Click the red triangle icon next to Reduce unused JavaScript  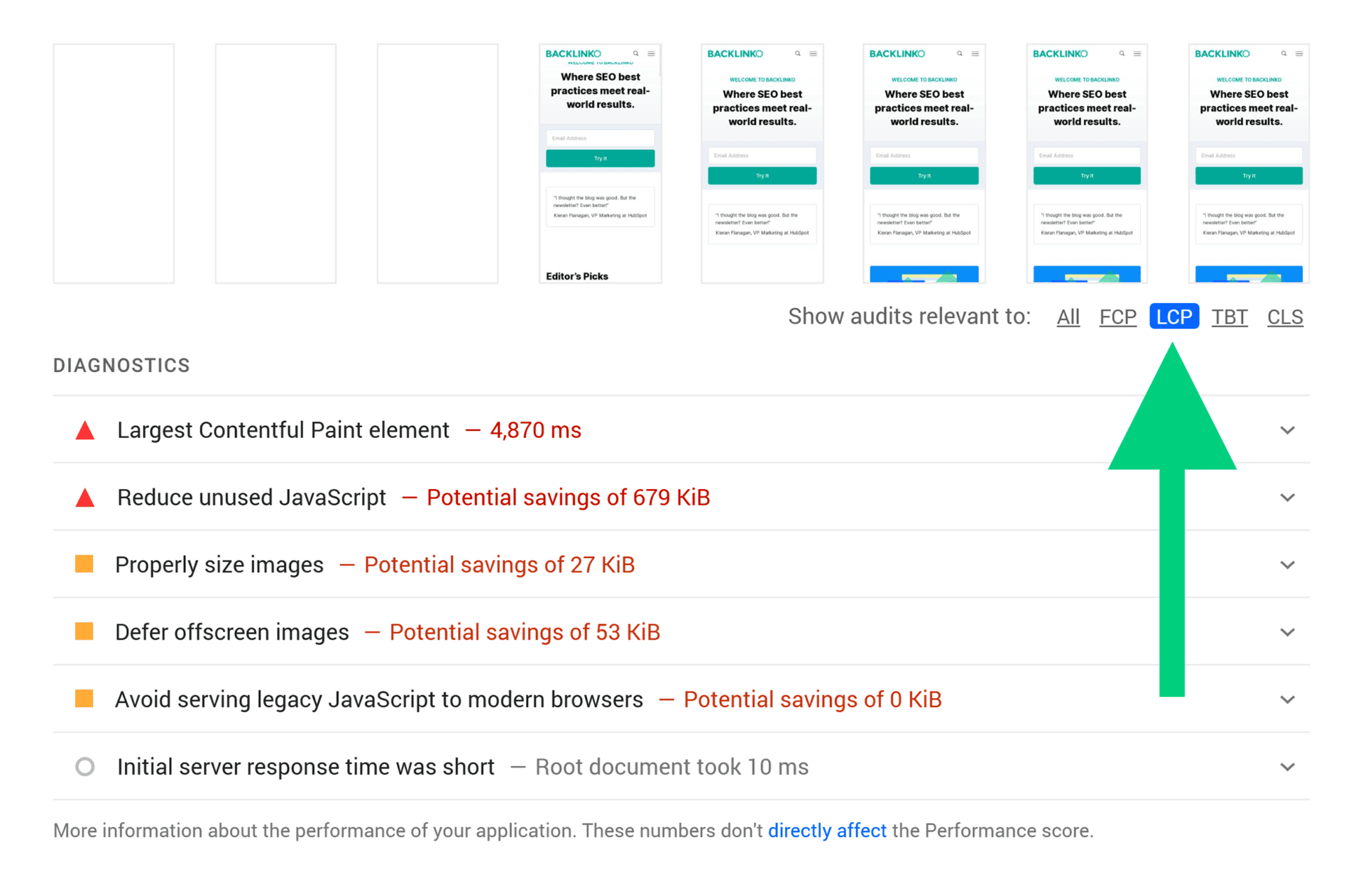tap(85, 497)
